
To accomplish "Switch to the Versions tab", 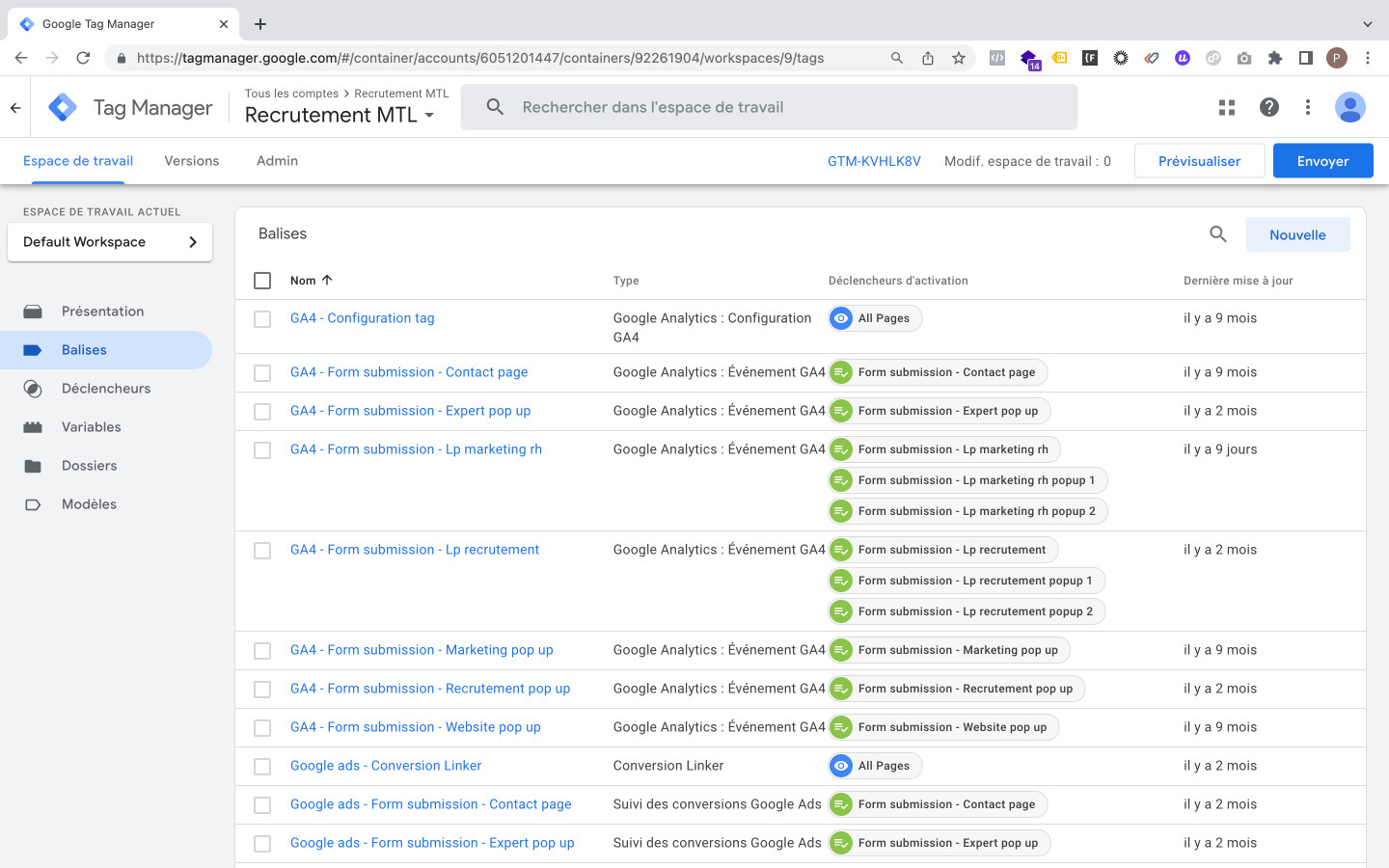I will [192, 161].
